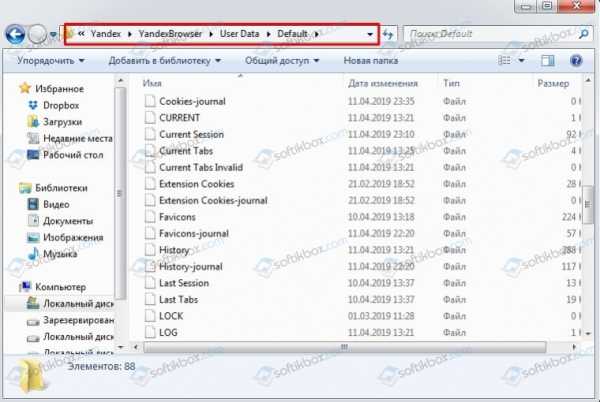Click the Last Session file icon

click(x=150, y=283)
